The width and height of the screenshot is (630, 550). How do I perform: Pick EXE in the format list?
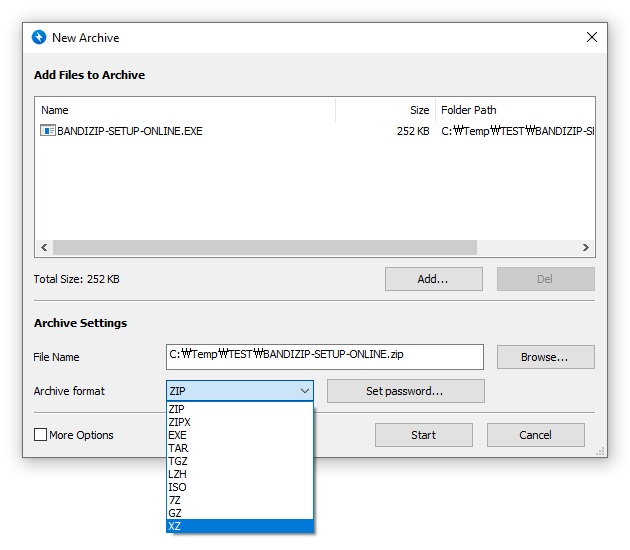point(239,435)
